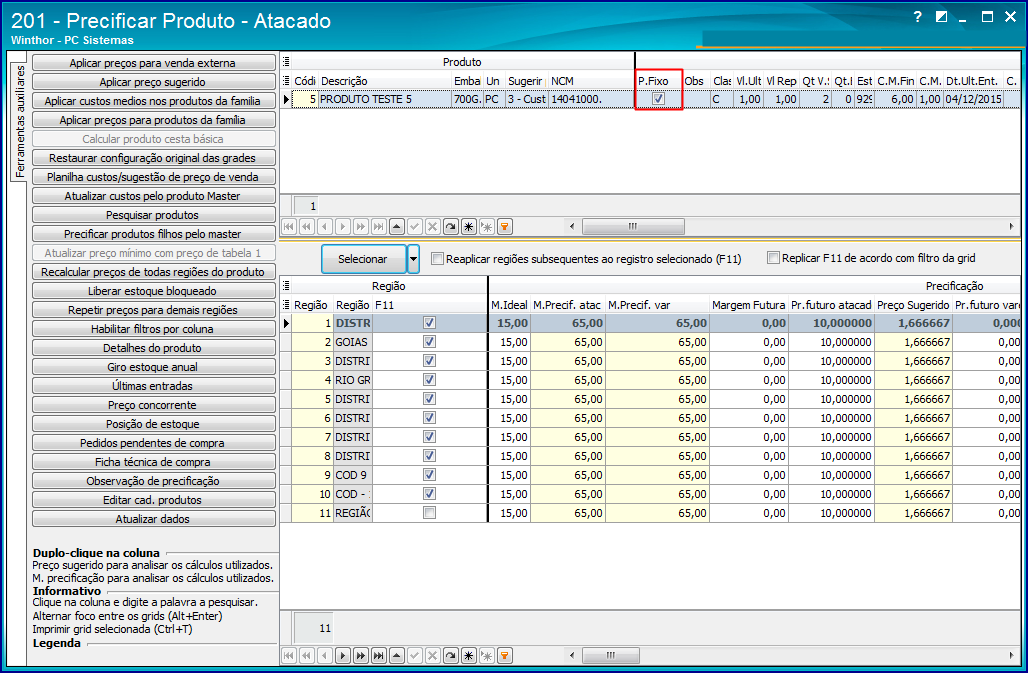Skip to next page in Região grid navigator
The width and height of the screenshot is (1028, 673).
(x=361, y=655)
